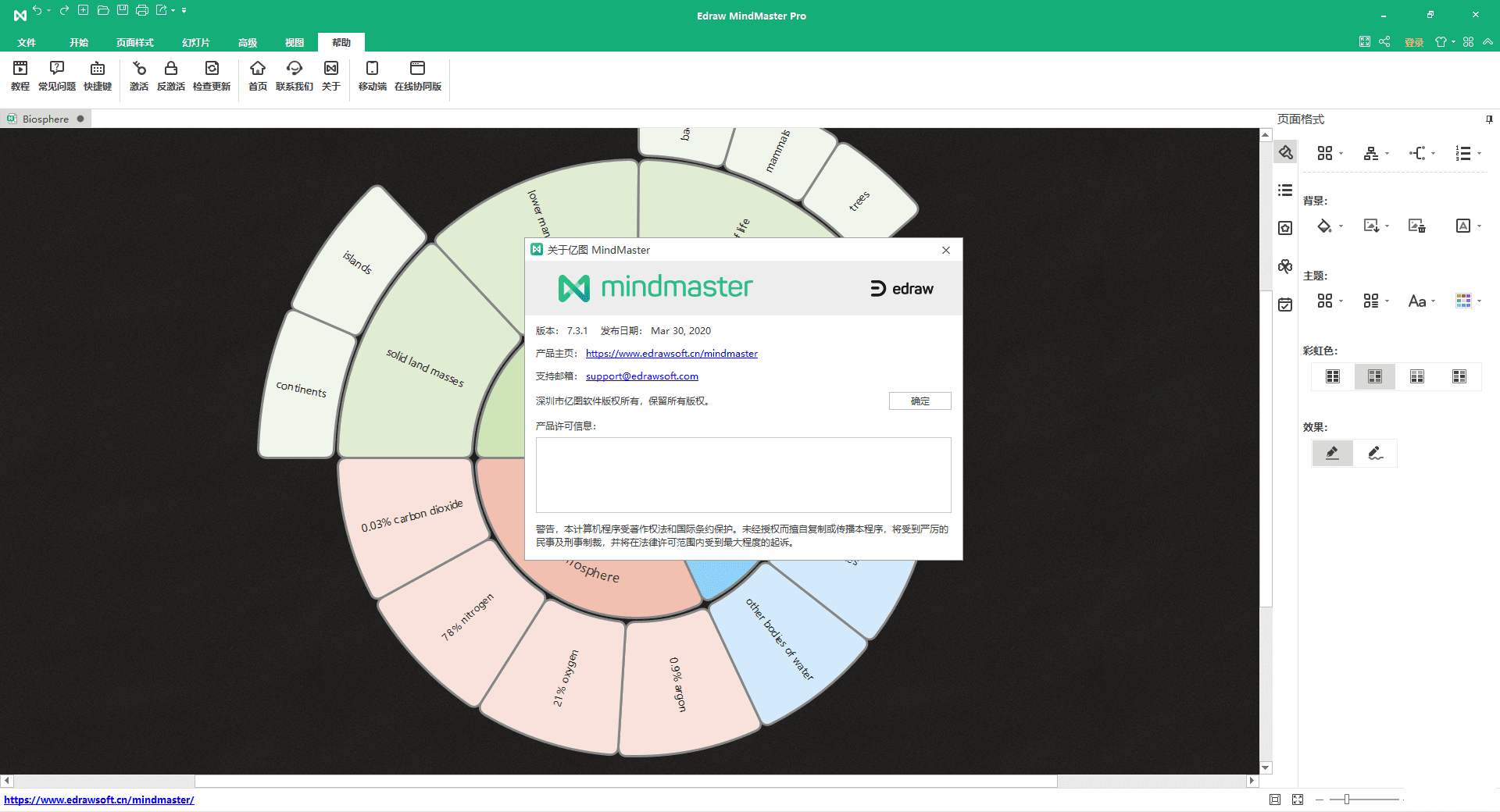The width and height of the screenshot is (1500, 812).
Task: Click support@edrawsoft.com email link
Action: (642, 376)
